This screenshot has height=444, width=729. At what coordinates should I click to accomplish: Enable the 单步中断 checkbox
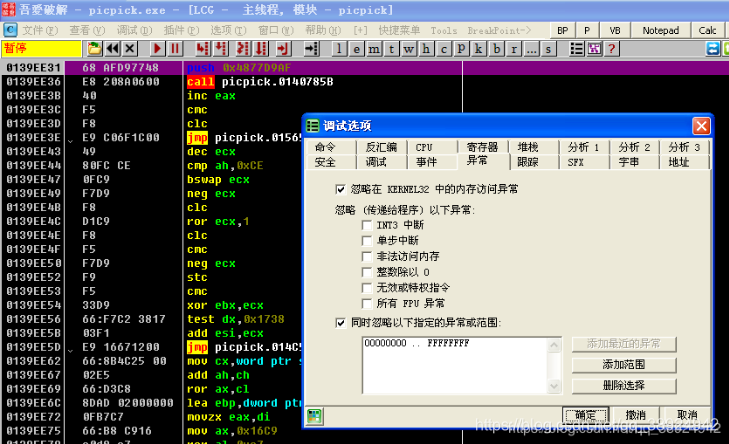click(x=367, y=240)
